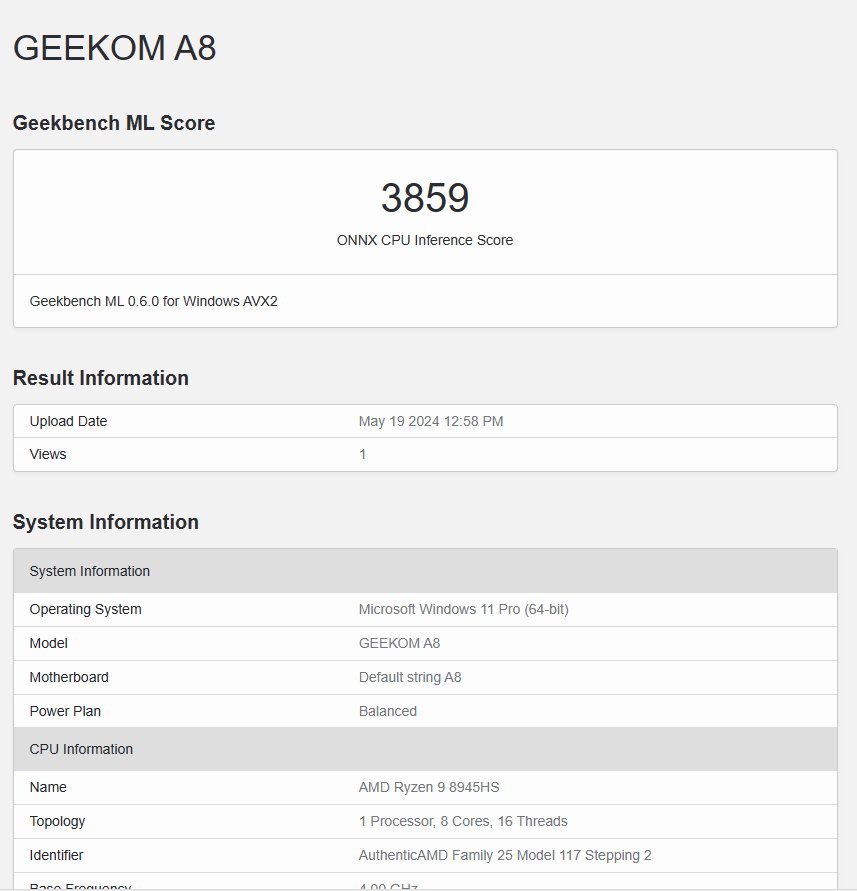This screenshot has height=891, width=857.
Task: Click the AuthenticAMD Family 25 identifier value
Action: pos(505,855)
